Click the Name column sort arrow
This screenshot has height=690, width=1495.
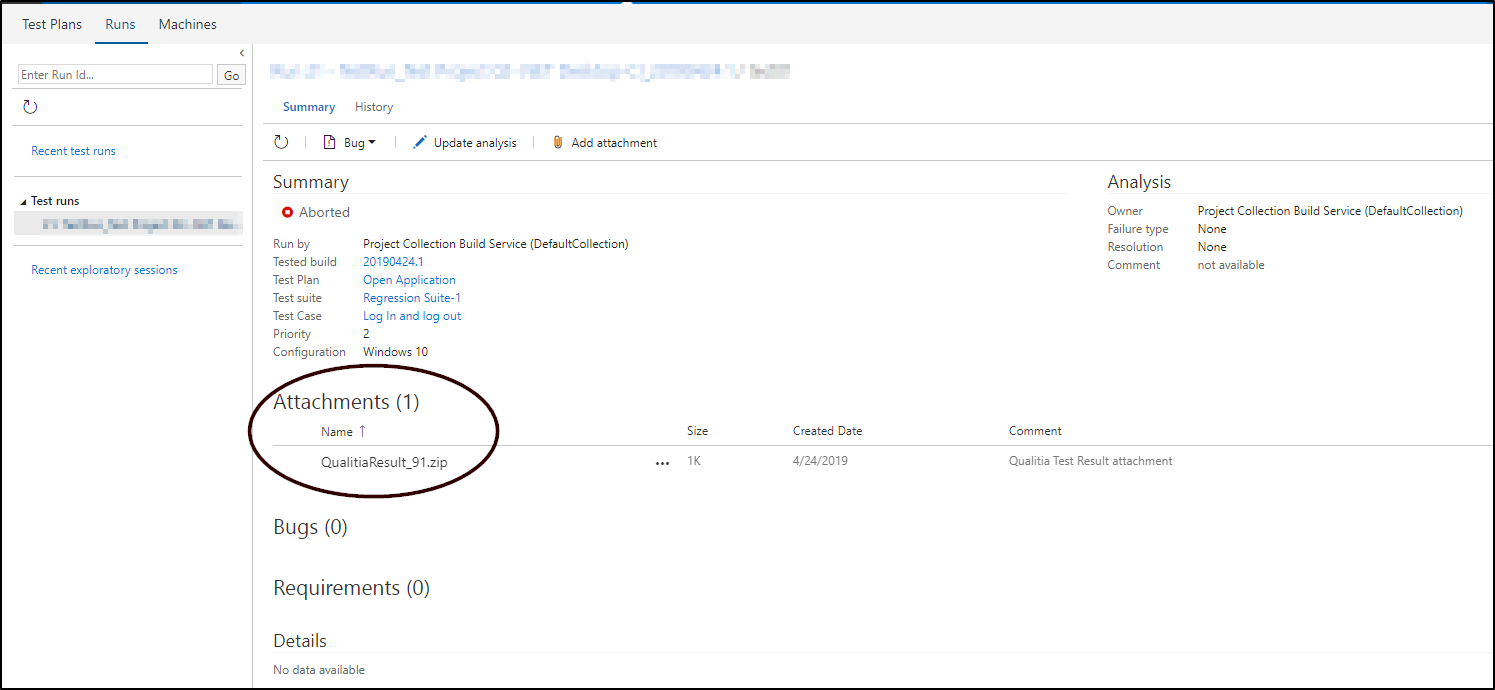[x=360, y=430]
